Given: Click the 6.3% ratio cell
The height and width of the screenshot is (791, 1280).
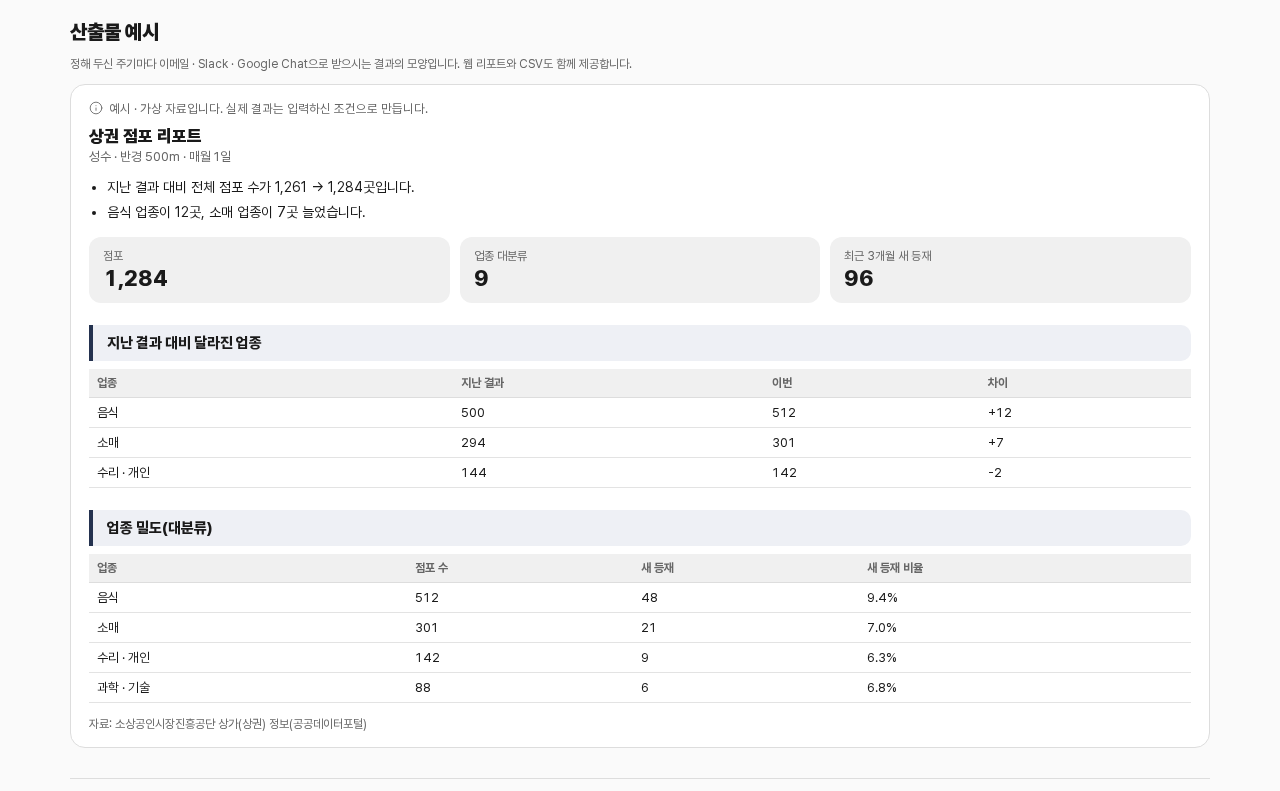Looking at the screenshot, I should [x=882, y=657].
